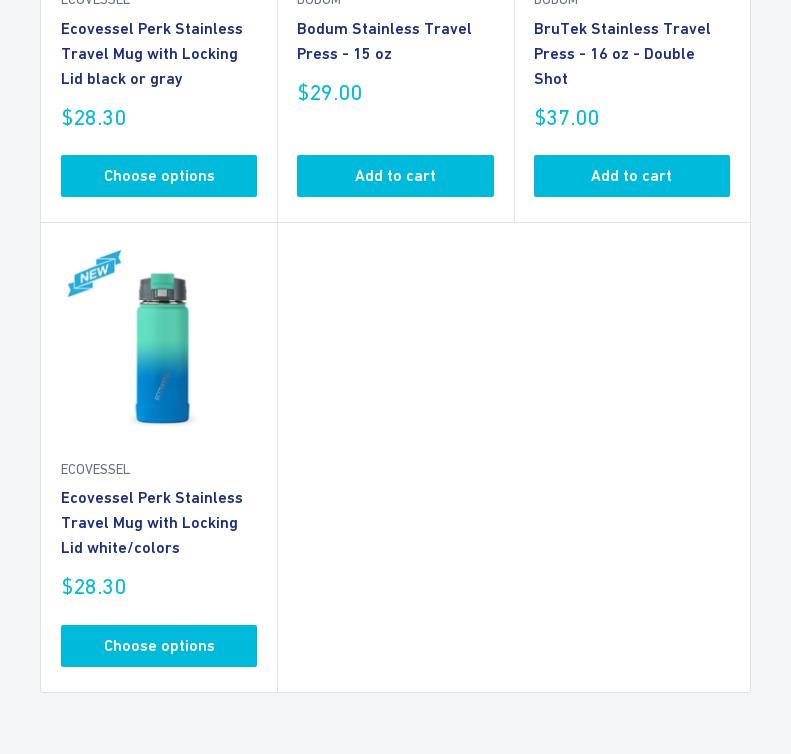Open Ecovessel Perk mug black or gray link
Image resolution: width=791 pixels, height=754 pixels.
pos(151,54)
